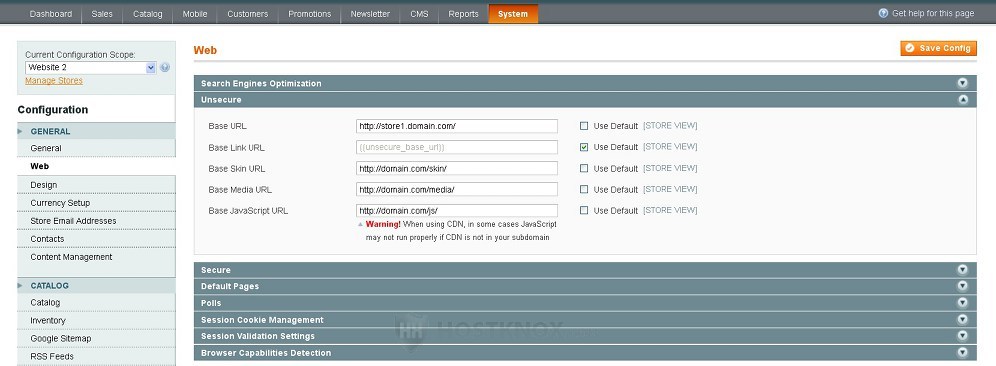
Task: Open the Mobile menu
Action: [195, 14]
